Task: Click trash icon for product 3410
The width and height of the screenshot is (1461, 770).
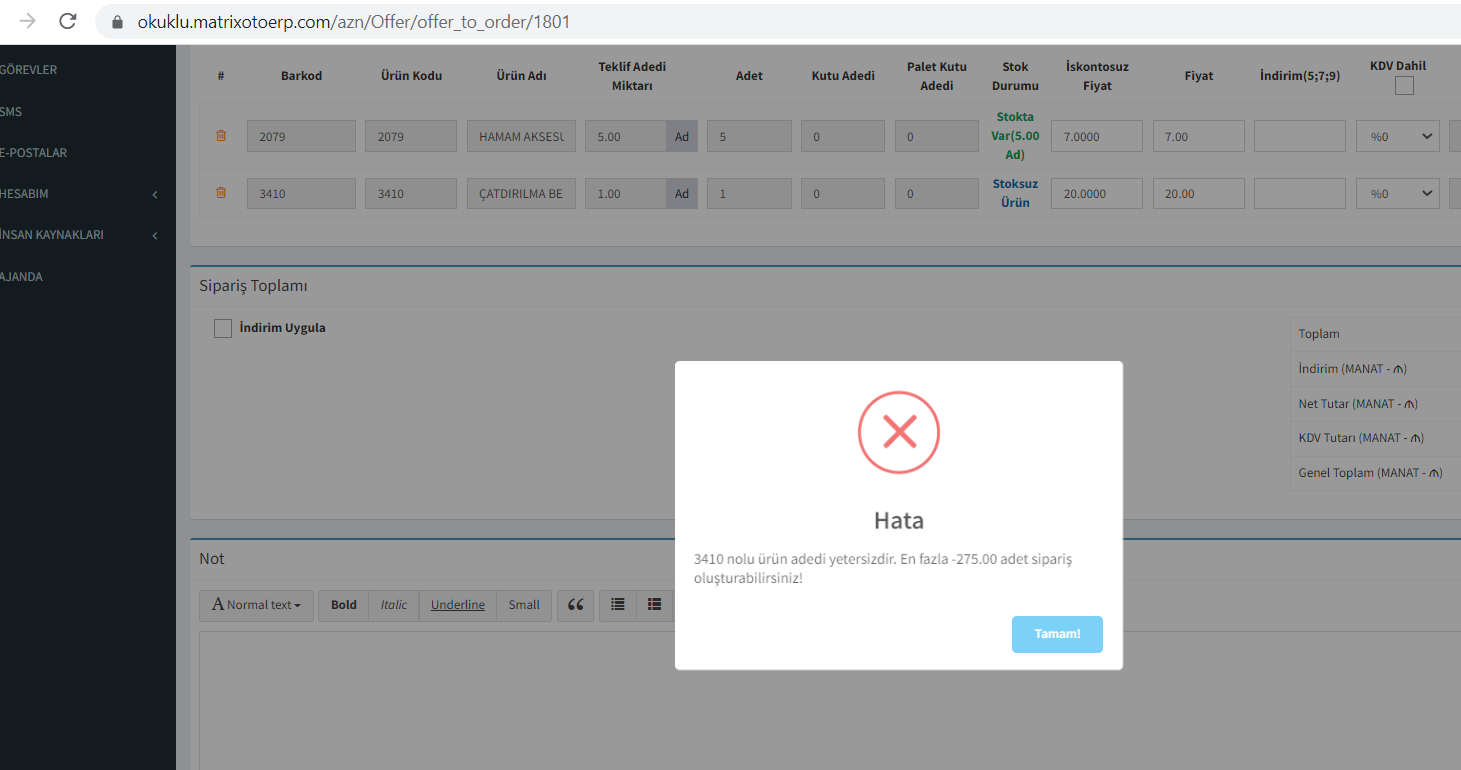Action: (221, 193)
